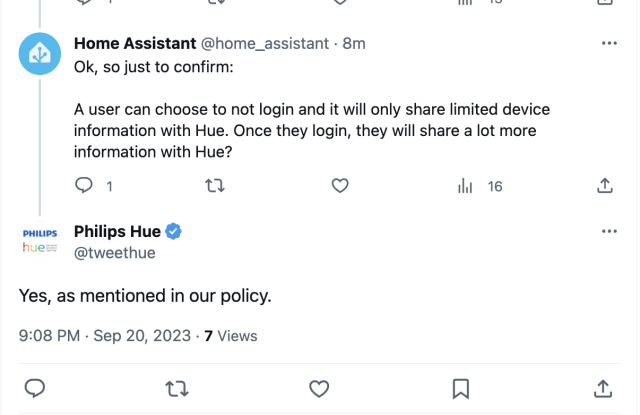Image resolution: width=640 pixels, height=415 pixels.
Task: Like the Philips Hue tweet
Action: 319,388
